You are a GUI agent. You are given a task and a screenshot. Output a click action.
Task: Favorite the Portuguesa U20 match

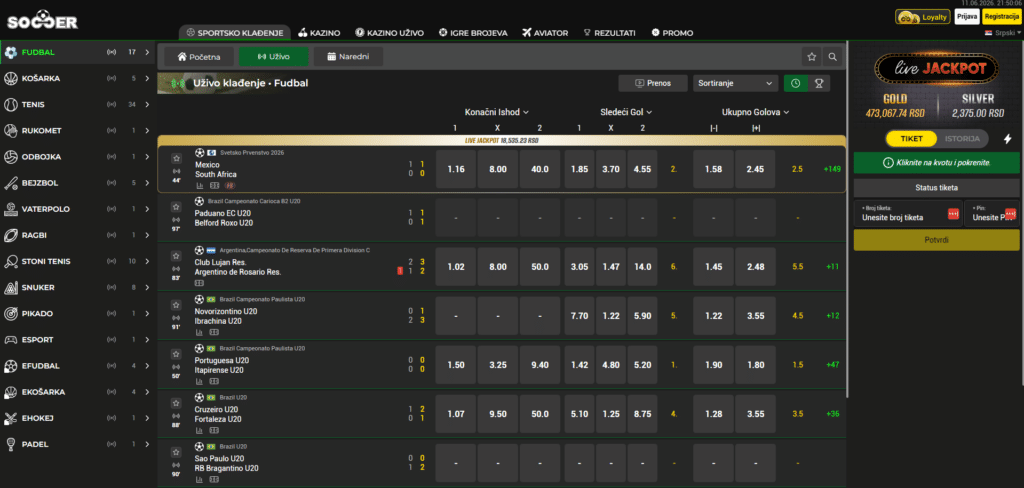[176, 353]
